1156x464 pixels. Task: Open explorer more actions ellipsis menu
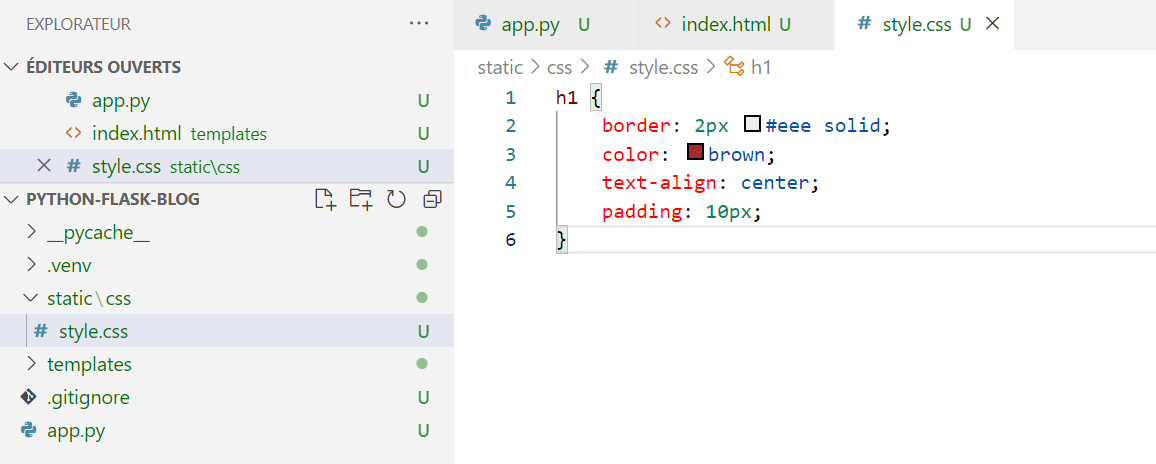418,24
